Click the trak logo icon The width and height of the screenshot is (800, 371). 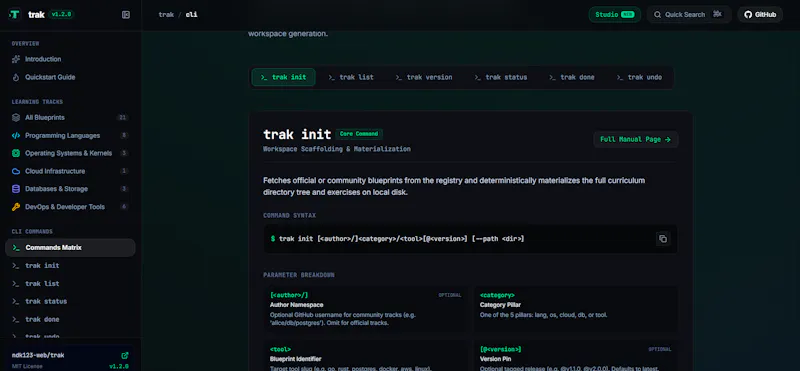tap(15, 15)
